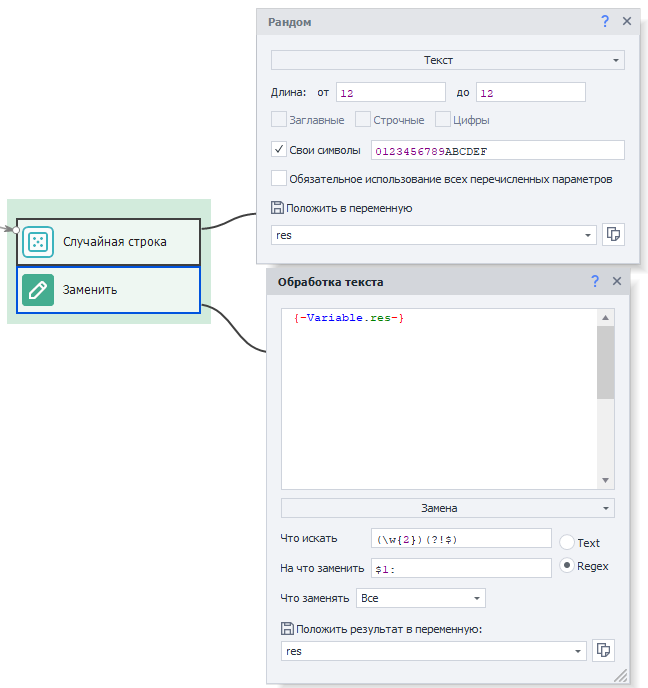This screenshot has height=688, width=648.
Task: Expand the Что заменять dropdown
Action: click(420, 598)
